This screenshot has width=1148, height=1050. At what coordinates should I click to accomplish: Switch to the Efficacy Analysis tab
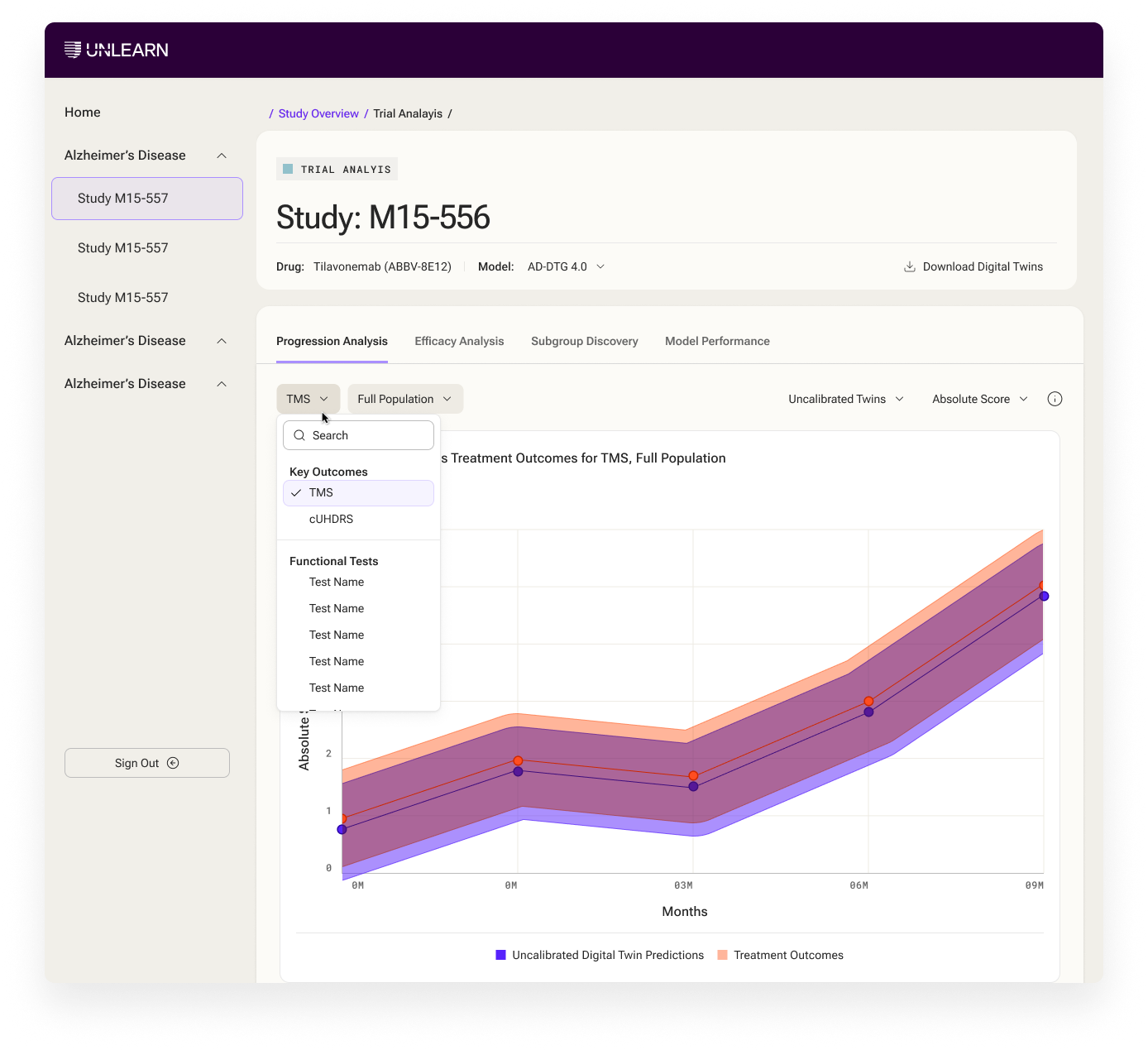click(x=459, y=341)
